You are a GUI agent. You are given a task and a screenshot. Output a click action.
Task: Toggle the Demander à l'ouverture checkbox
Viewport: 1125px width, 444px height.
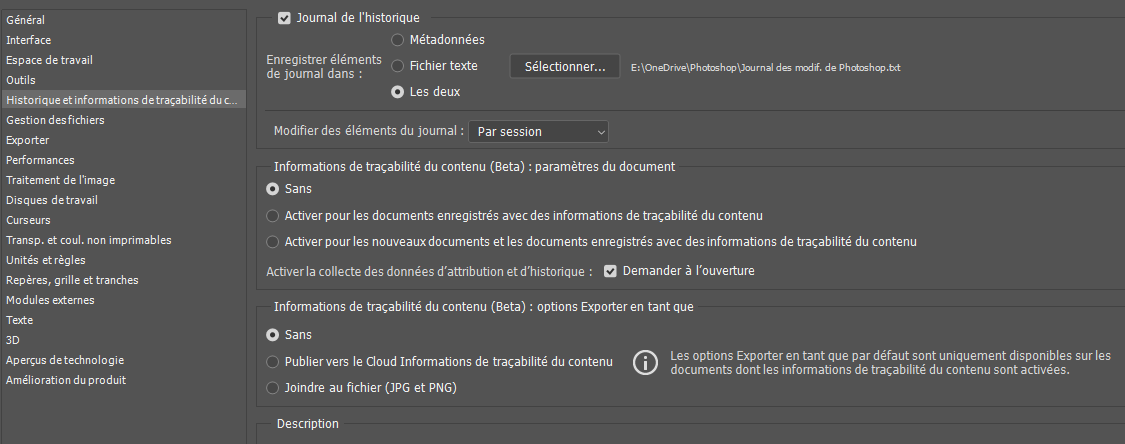(x=610, y=271)
